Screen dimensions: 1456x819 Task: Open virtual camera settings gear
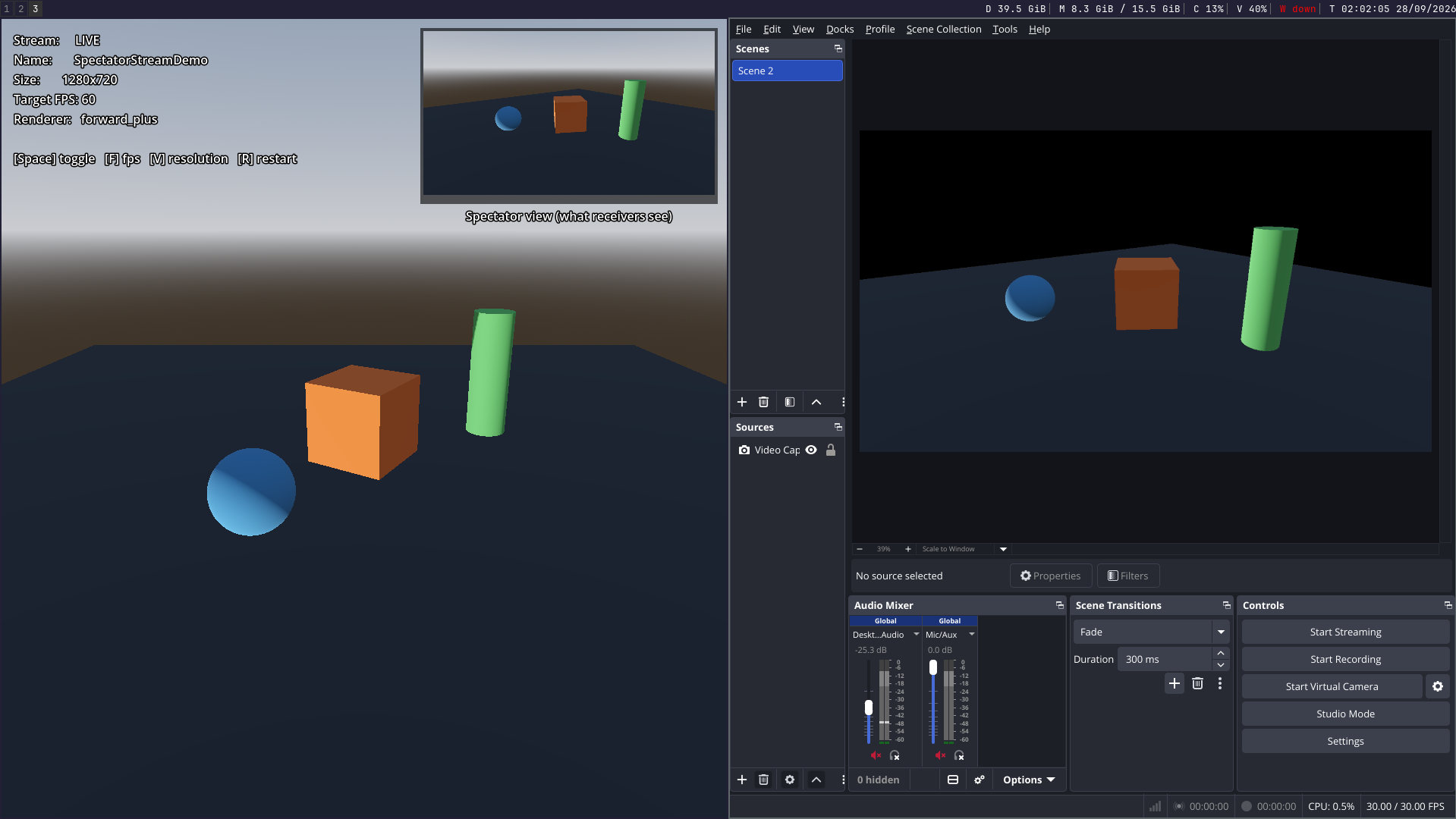[1438, 686]
